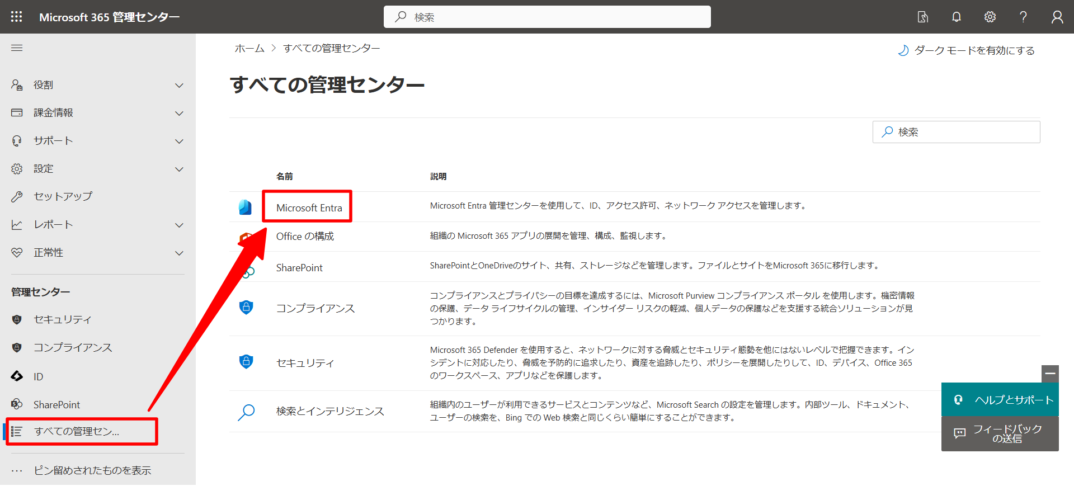The height and width of the screenshot is (486, 1074).
Task: Open the コンプライアンス link in the table
Action: tap(316, 308)
